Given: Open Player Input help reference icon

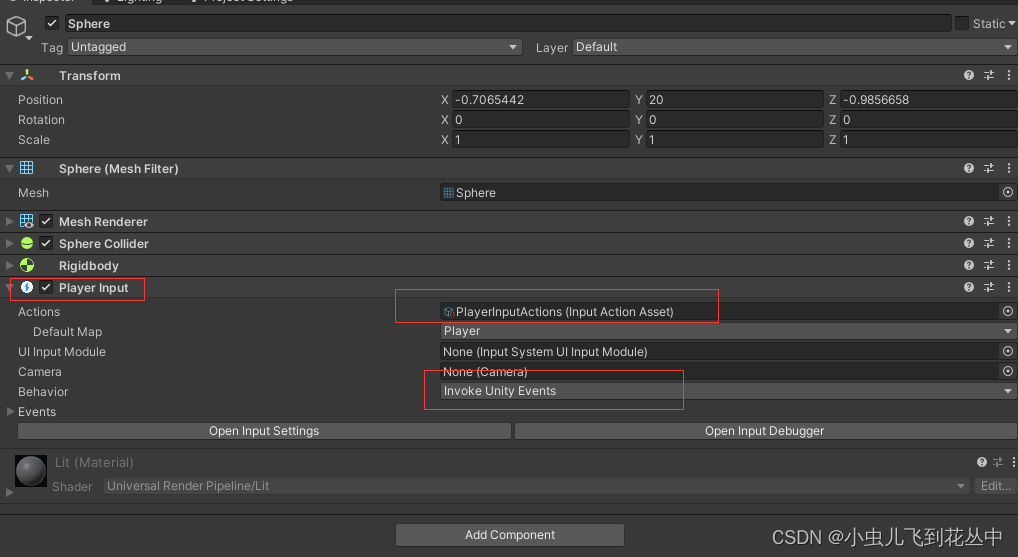Looking at the screenshot, I should [969, 287].
